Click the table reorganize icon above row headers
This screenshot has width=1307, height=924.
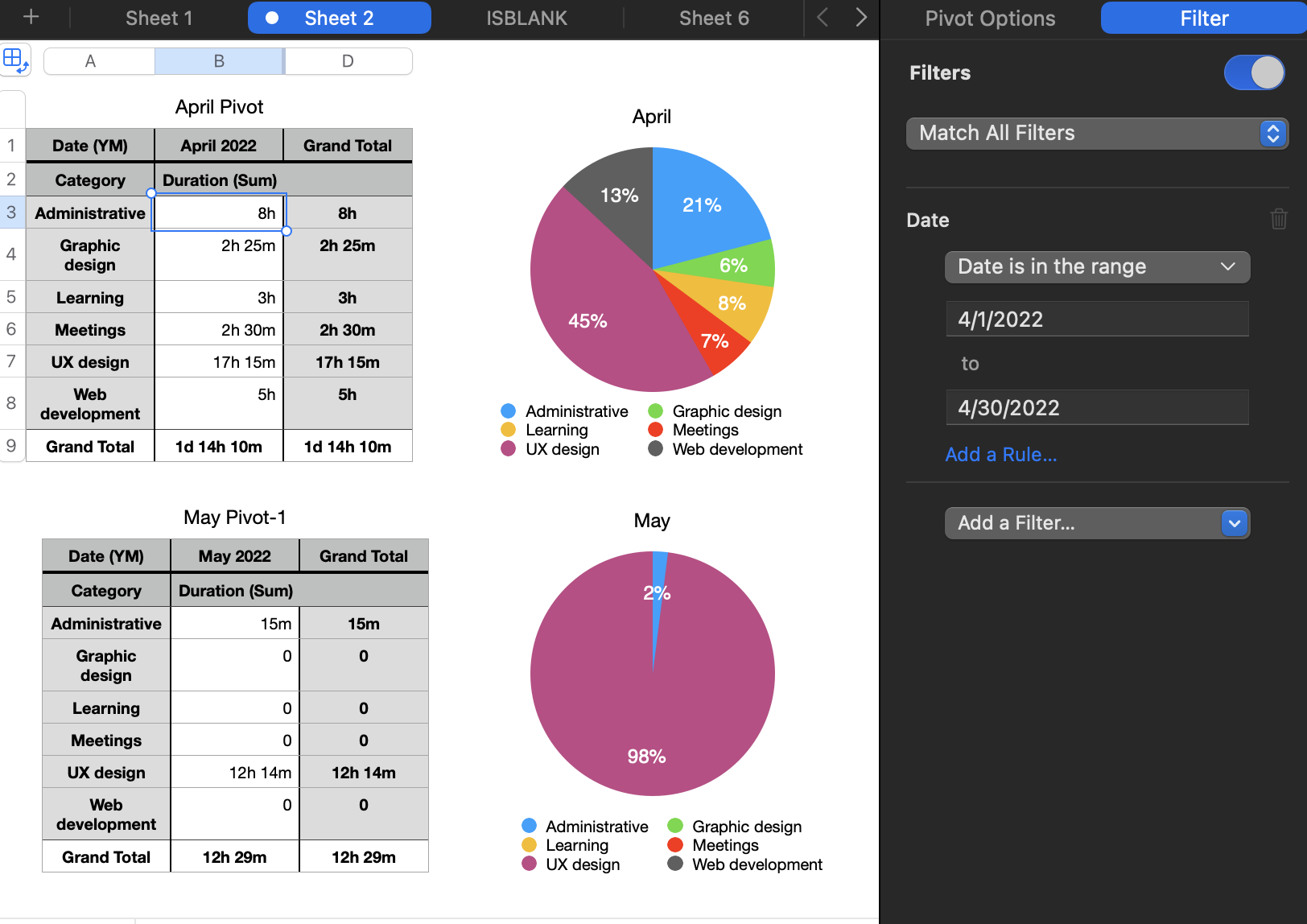(x=14, y=59)
